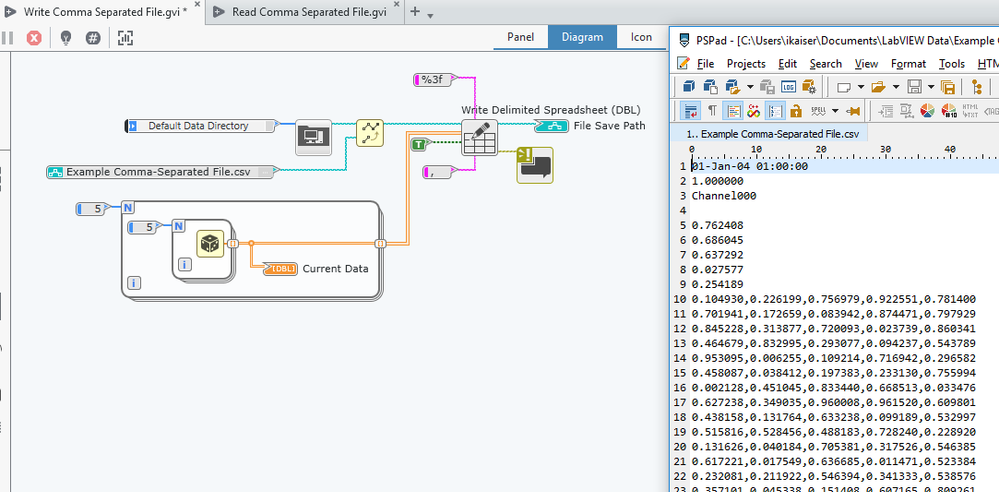Viewport: 999px width, 492px height.
Task: Click the New File icon in PSPad
Action: [x=844, y=86]
